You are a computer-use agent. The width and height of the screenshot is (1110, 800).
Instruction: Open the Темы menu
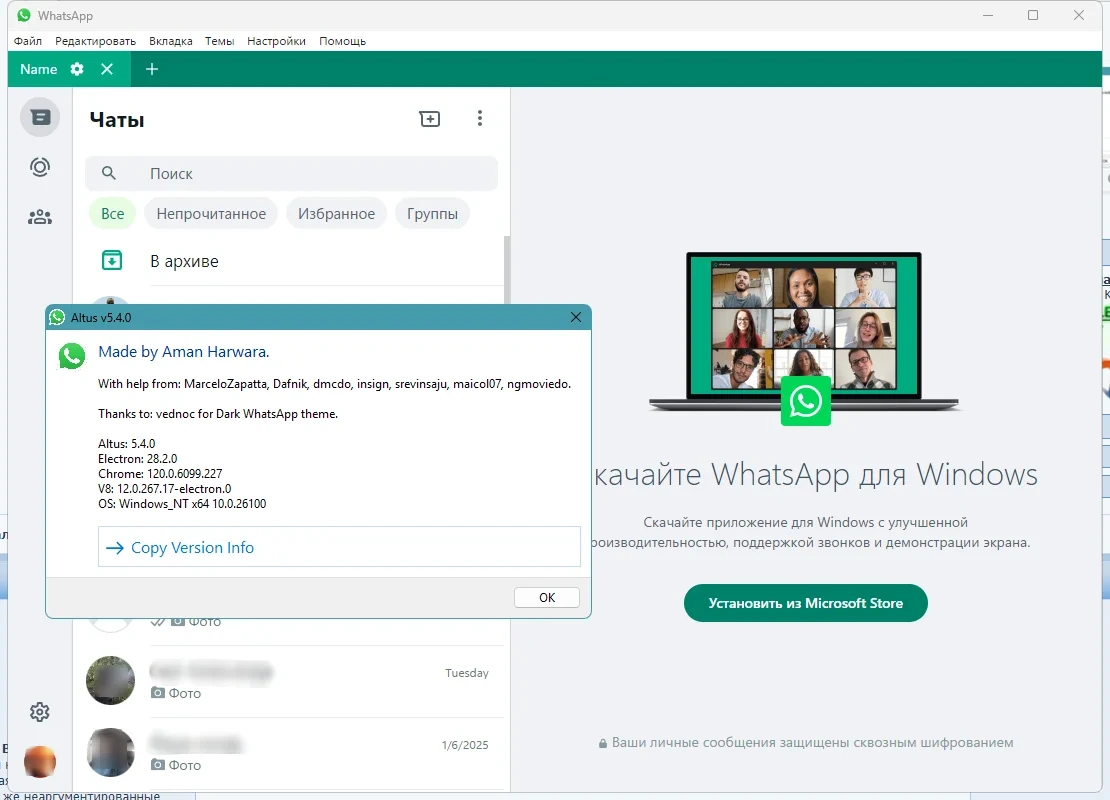pos(219,41)
